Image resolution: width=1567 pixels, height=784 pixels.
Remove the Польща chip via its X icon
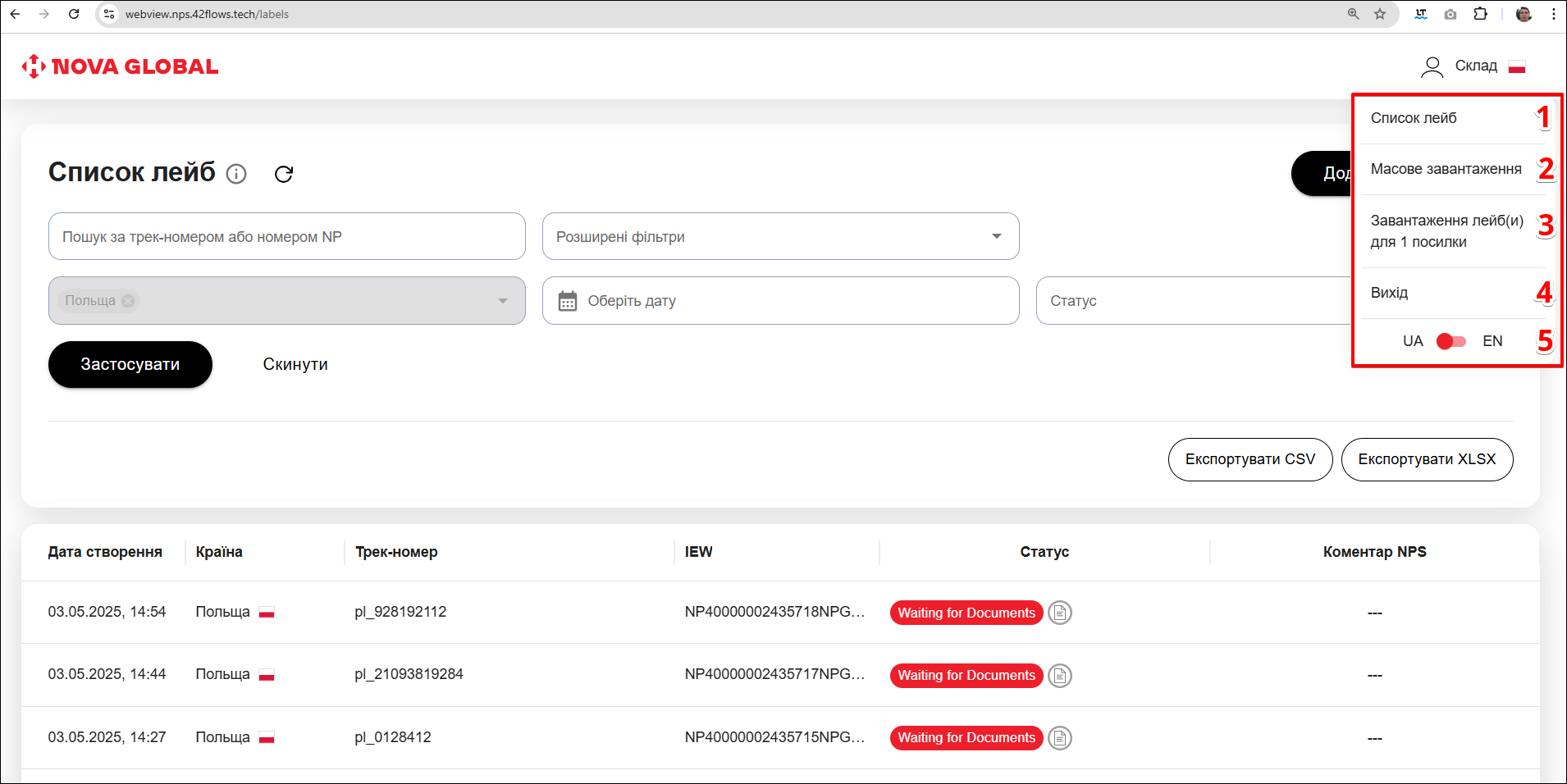click(x=128, y=301)
